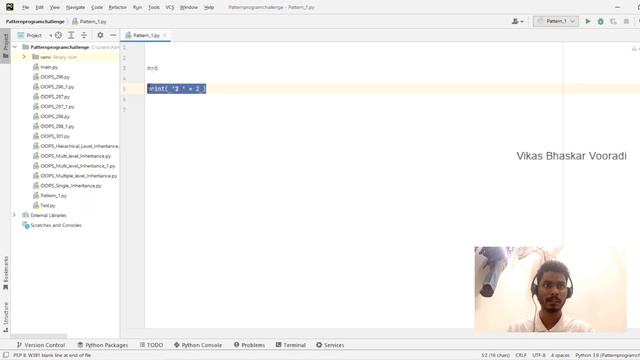
Task: Open the View menu
Action: pyautogui.click(x=54, y=7)
